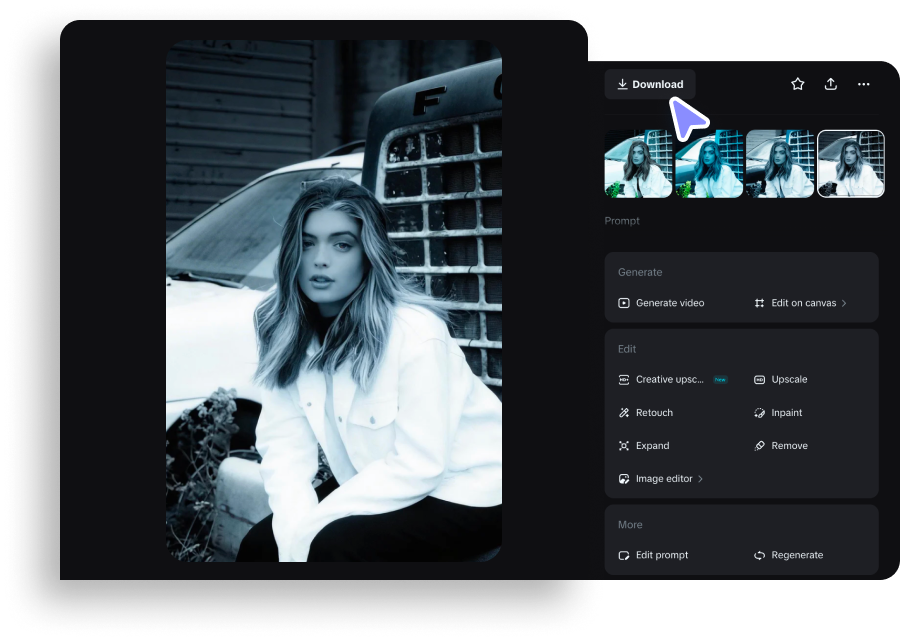Select the first generated image thumbnail
Viewport: 900px width, 640px height.
[x=637, y=163]
